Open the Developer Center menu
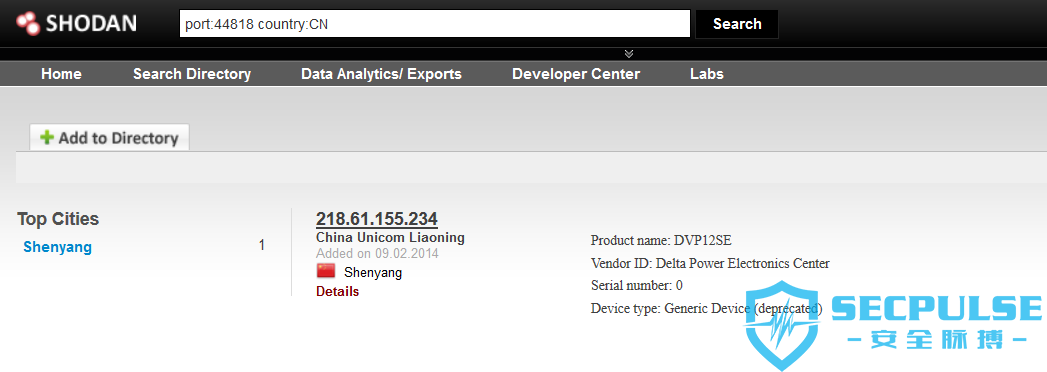Screen dimensions: 1047x372 click(x=576, y=74)
